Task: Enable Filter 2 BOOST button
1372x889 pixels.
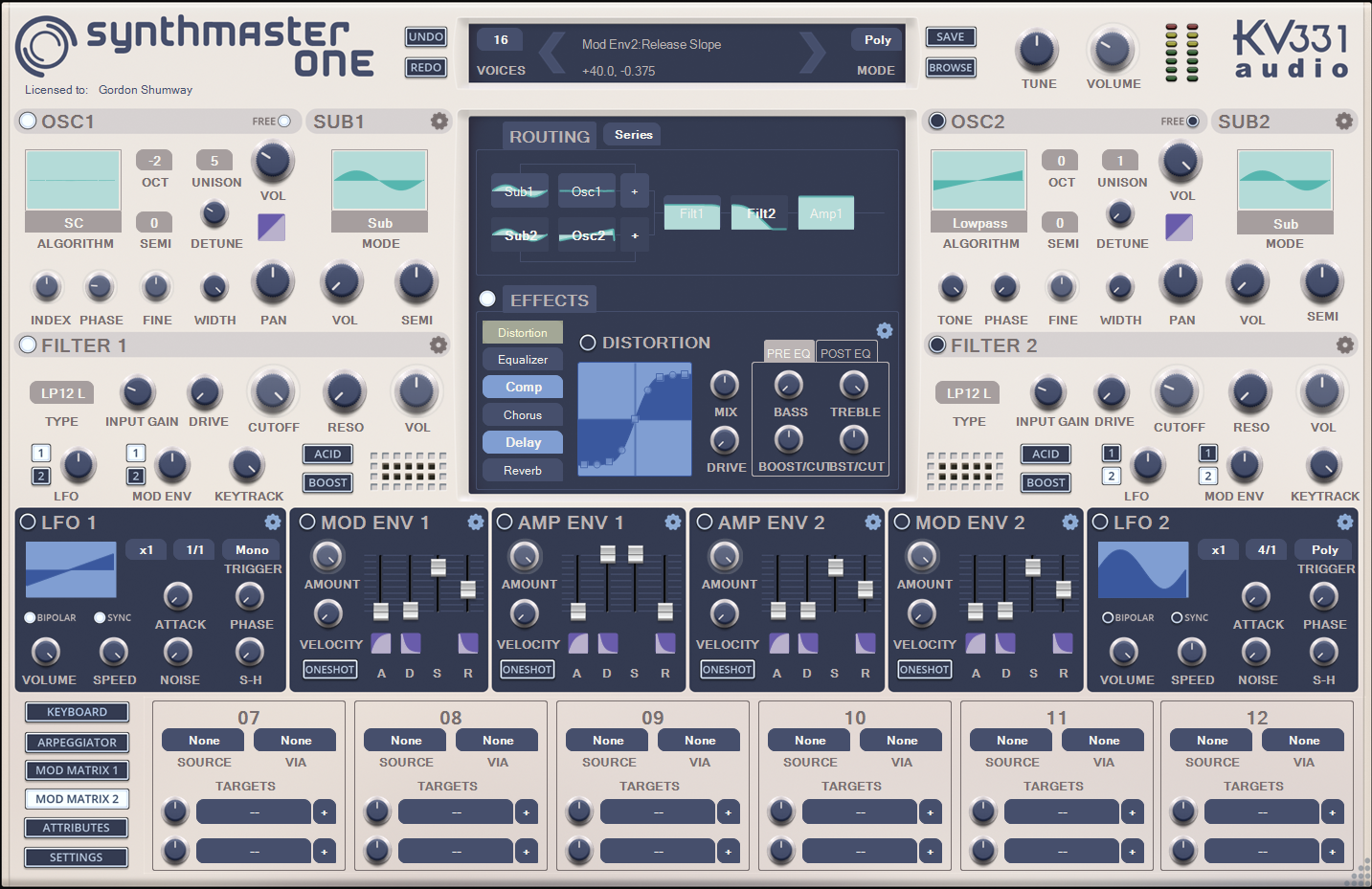Action: [x=1046, y=482]
